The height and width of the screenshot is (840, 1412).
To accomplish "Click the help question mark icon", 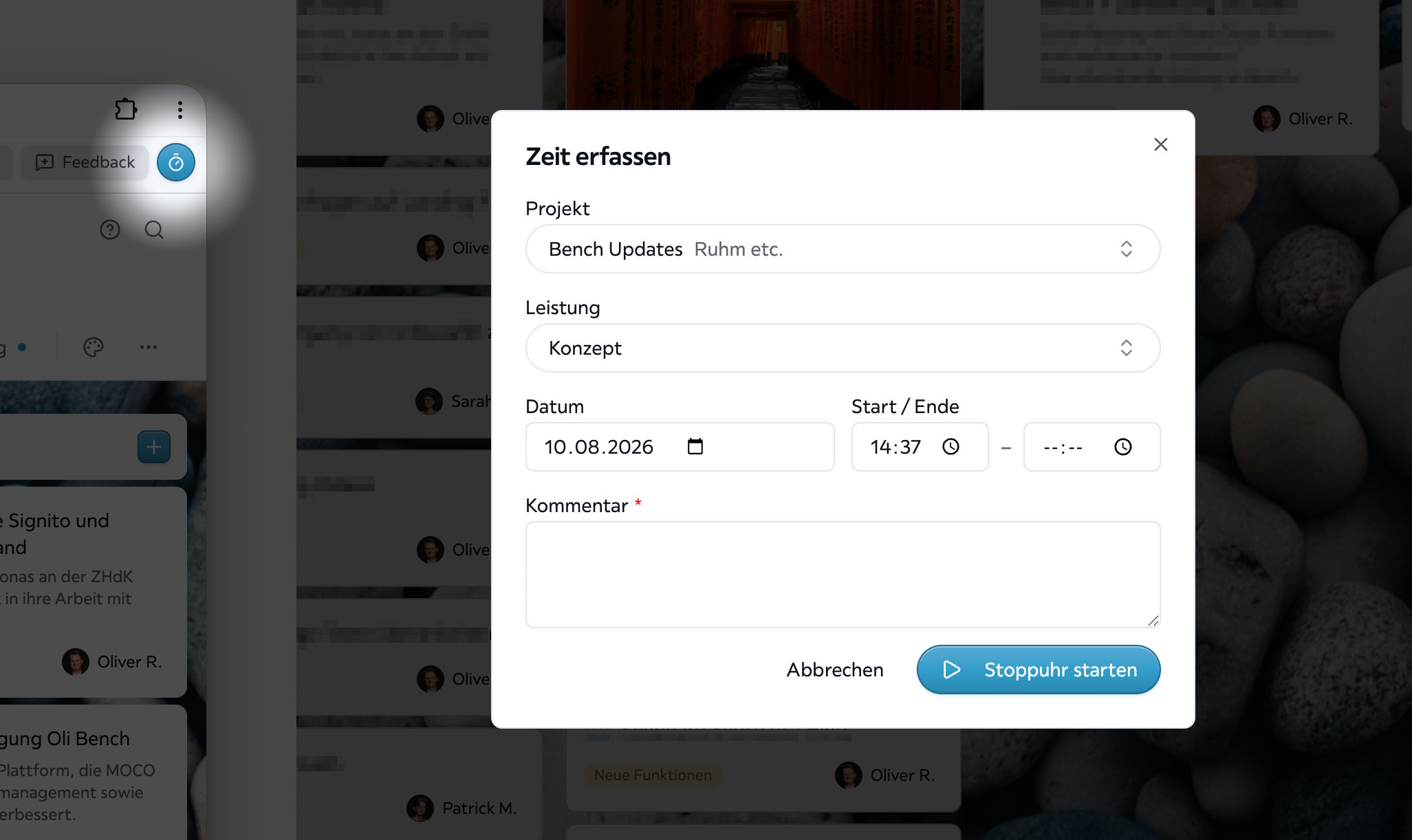I will click(110, 230).
